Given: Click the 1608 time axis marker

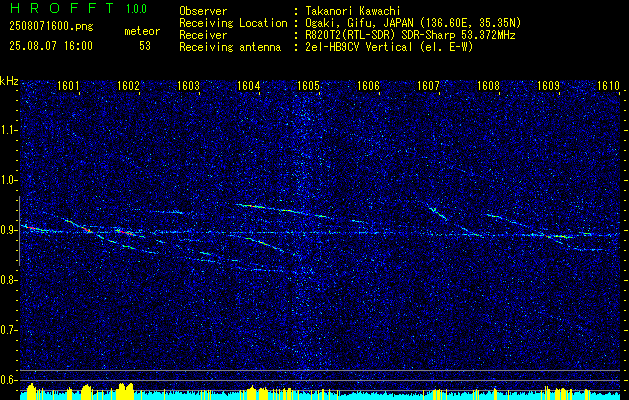Looking at the screenshot, I should pyautogui.click(x=489, y=86).
